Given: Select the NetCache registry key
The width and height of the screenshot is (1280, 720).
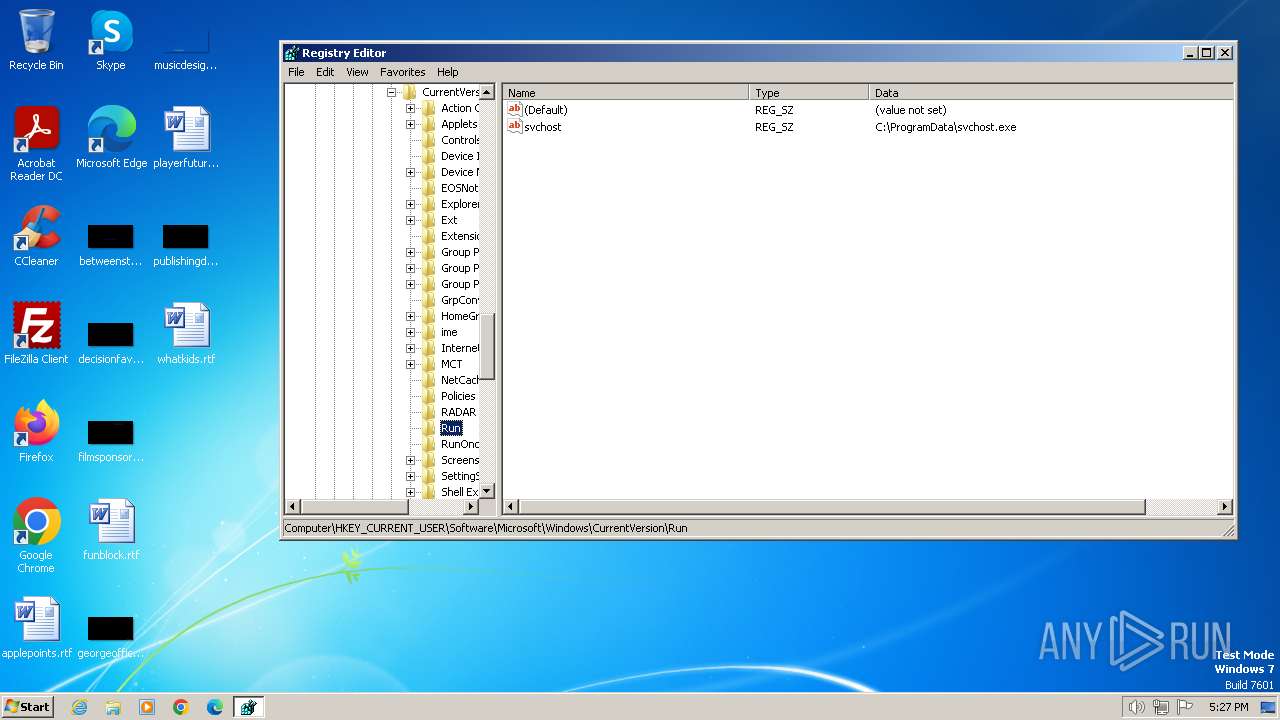Looking at the screenshot, I should point(459,380).
